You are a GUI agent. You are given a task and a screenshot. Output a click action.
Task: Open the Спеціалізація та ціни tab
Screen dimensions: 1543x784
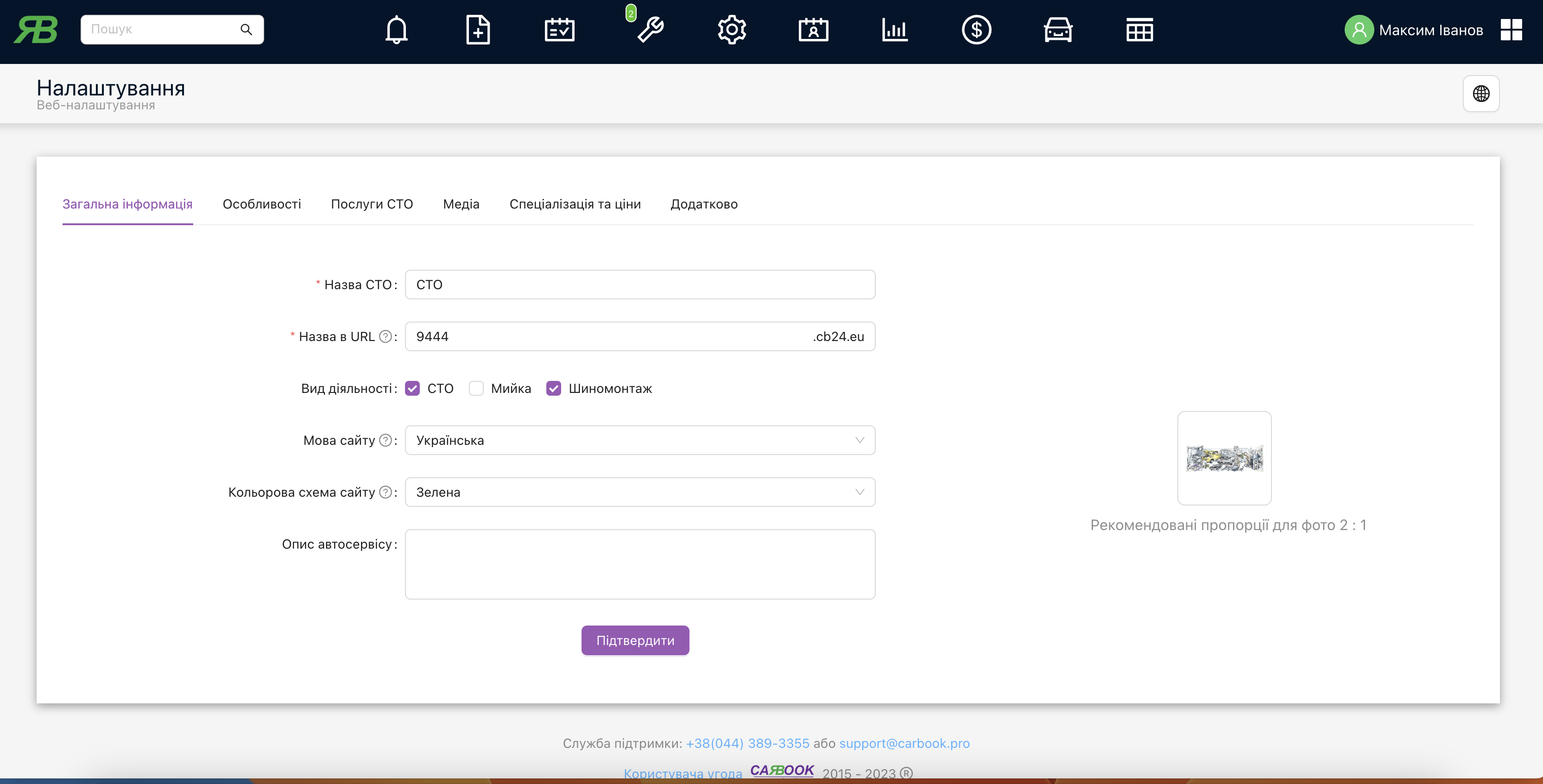575,204
